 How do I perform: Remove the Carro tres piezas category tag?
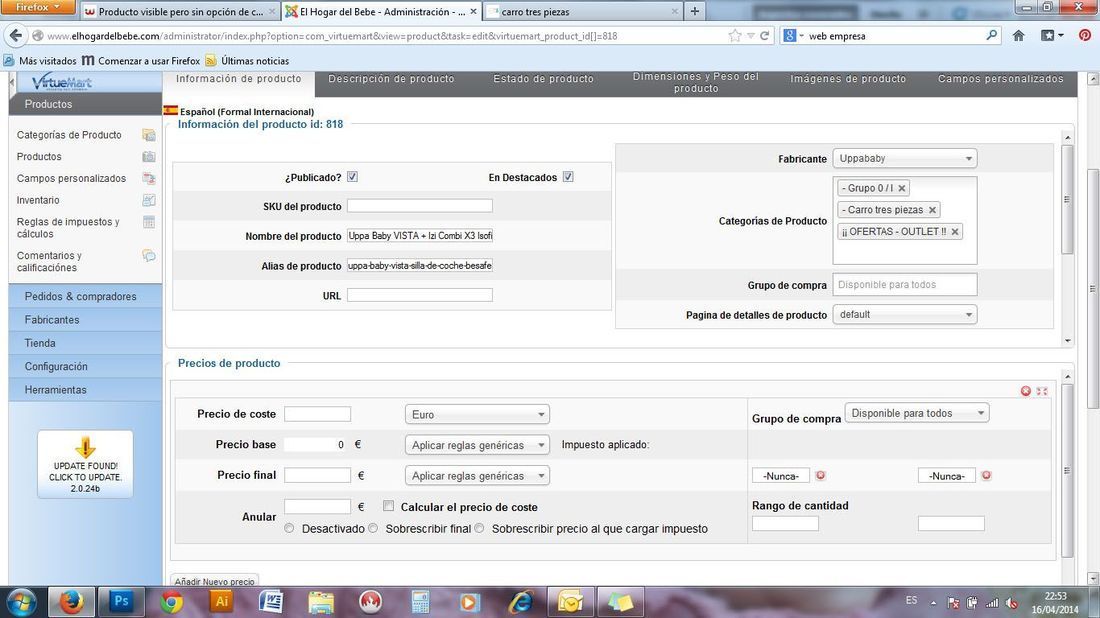pyautogui.click(x=932, y=210)
